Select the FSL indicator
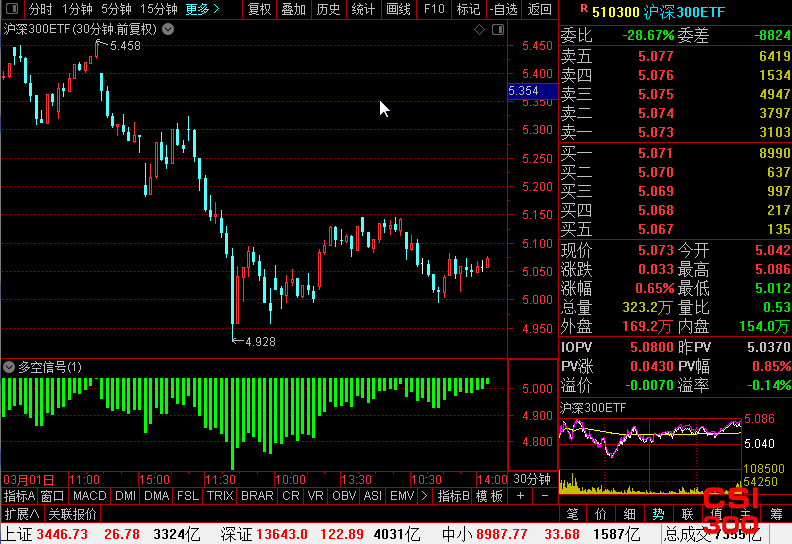 188,496
